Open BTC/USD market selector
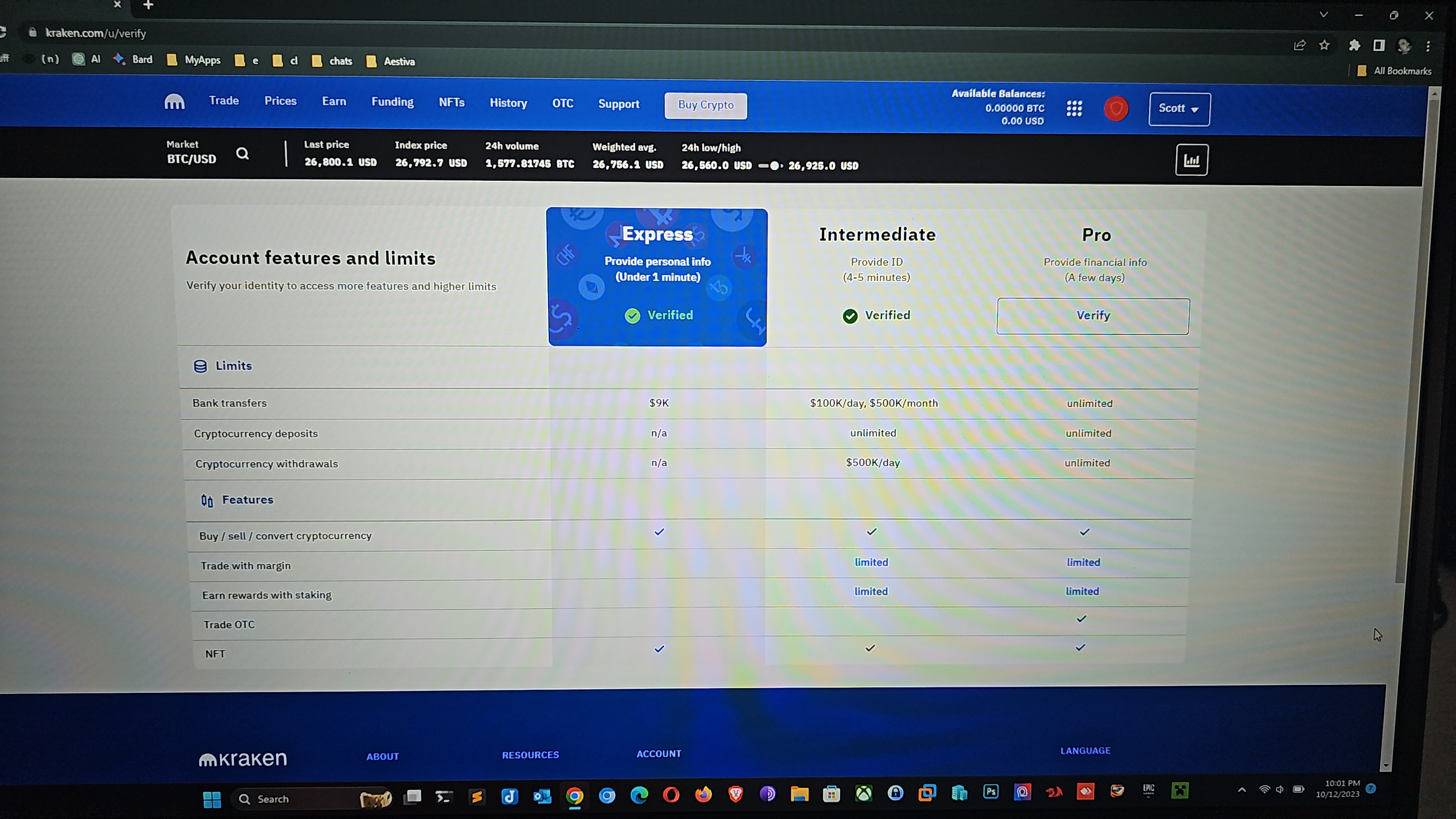This screenshot has width=1456, height=819. coord(191,159)
